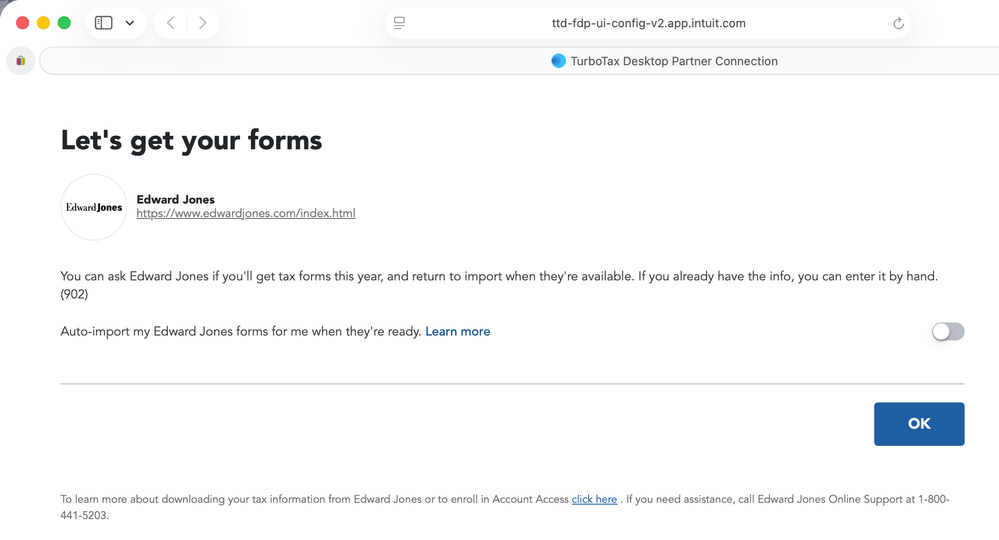Image resolution: width=999 pixels, height=540 pixels.
Task: Click the '(902)' error code text
Action: tap(74, 294)
